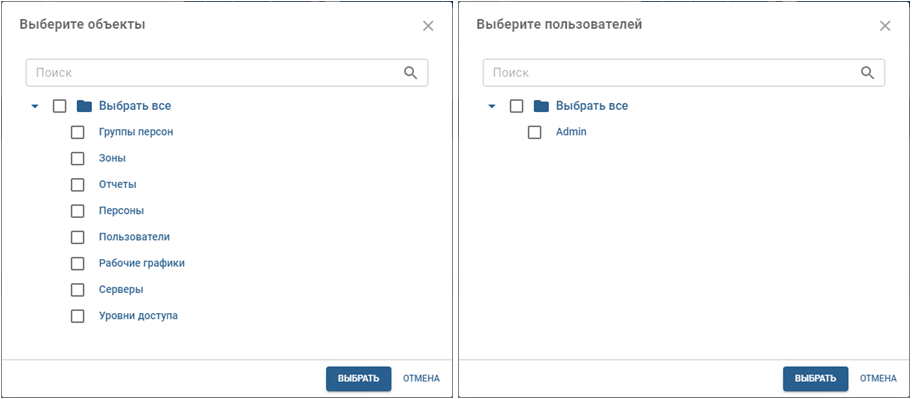Click folder icon in objects dialog tree
The image size is (912, 399).
tap(84, 106)
